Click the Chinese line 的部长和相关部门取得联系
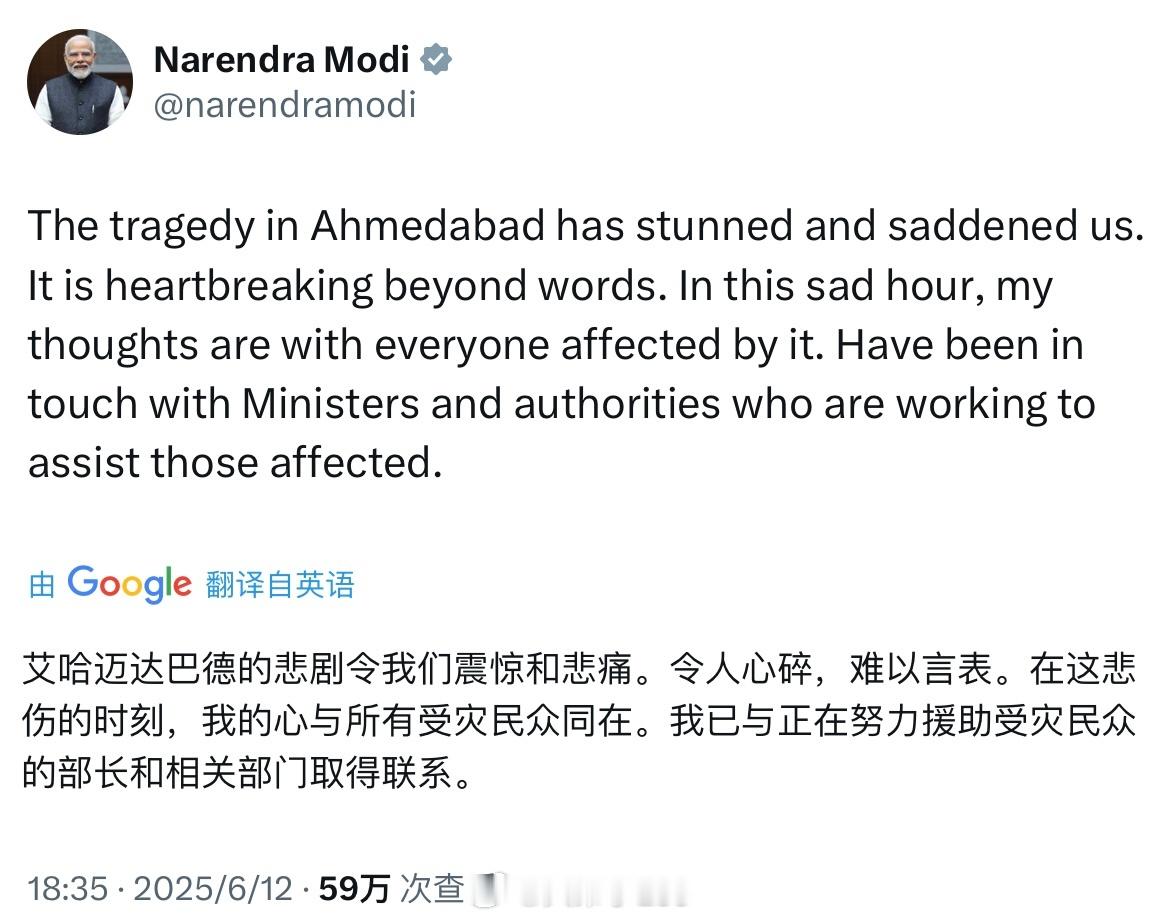The image size is (1161, 920). coord(238,773)
